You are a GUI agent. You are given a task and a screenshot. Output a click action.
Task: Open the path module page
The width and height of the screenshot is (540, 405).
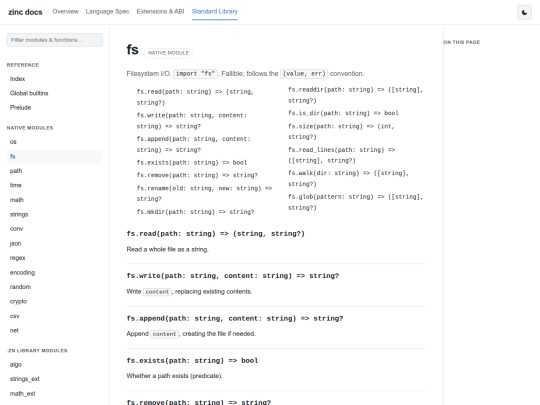click(54, 171)
